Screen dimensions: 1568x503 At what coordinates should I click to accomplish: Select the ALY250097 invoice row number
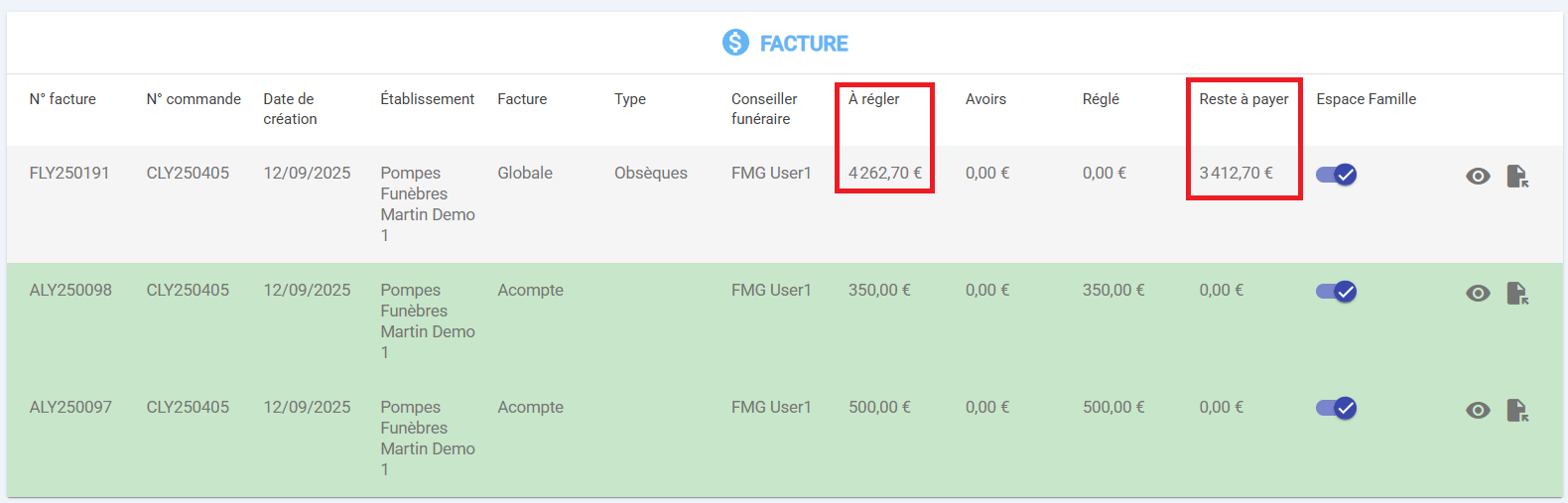(x=70, y=407)
